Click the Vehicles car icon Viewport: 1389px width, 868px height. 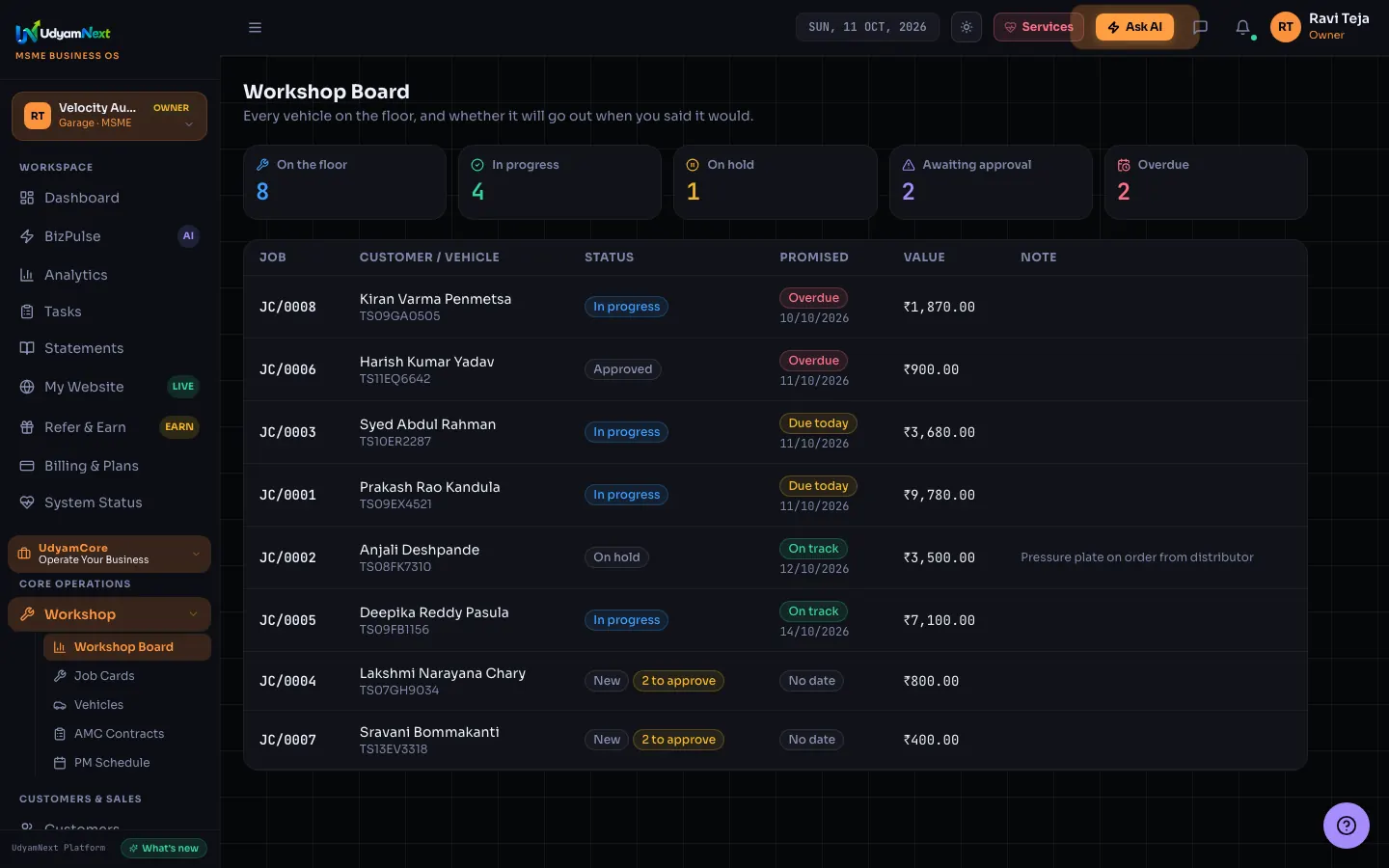60,705
